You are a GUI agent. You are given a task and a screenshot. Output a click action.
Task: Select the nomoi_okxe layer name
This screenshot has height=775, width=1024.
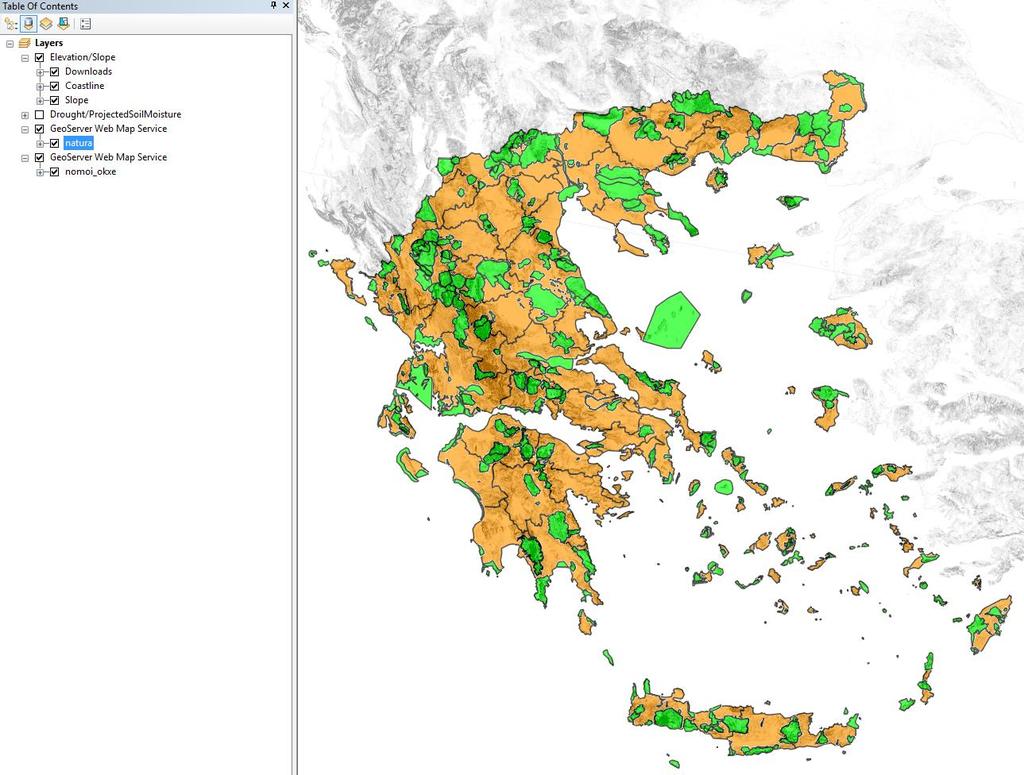tap(91, 172)
